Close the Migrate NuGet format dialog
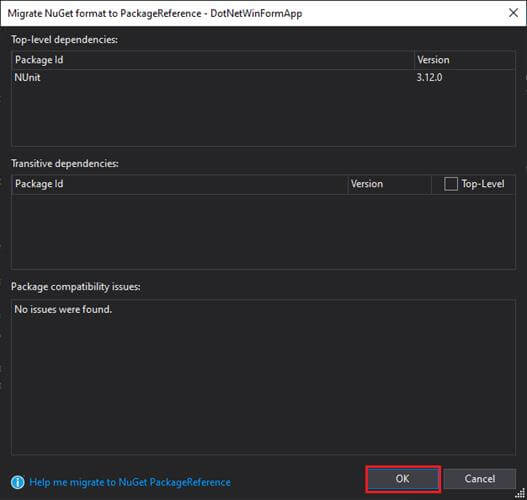This screenshot has height=500, width=527. click(x=513, y=13)
